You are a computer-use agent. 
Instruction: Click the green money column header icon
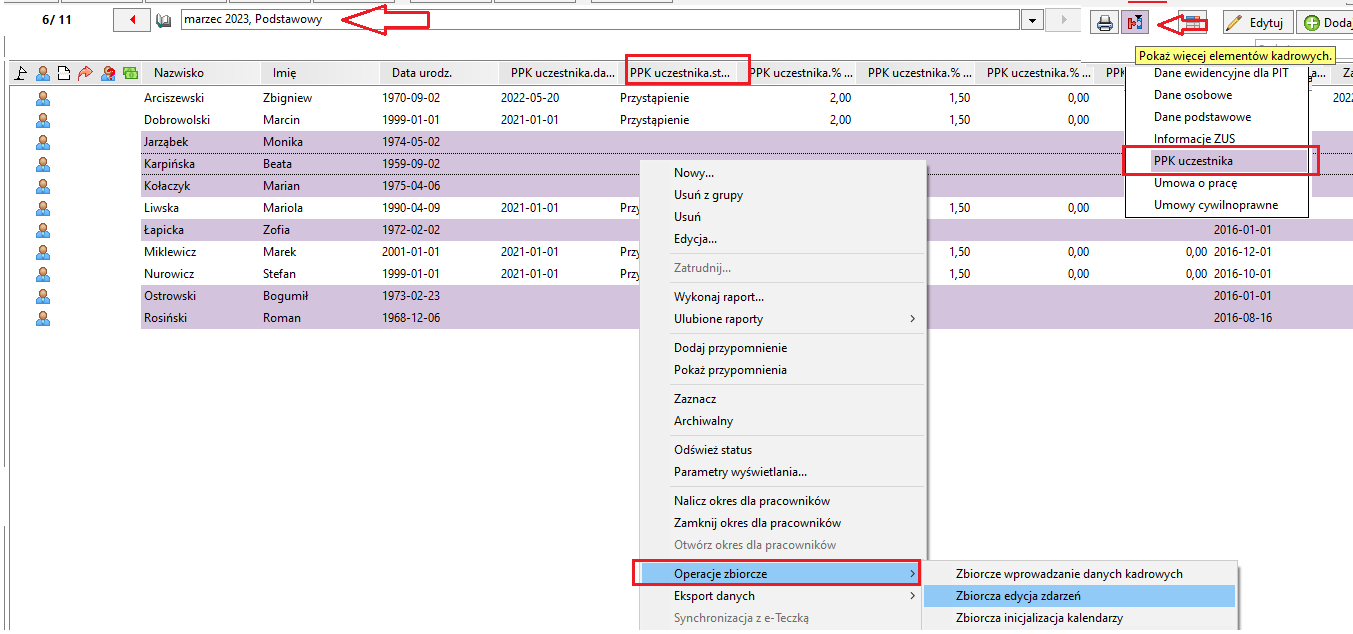[130, 73]
